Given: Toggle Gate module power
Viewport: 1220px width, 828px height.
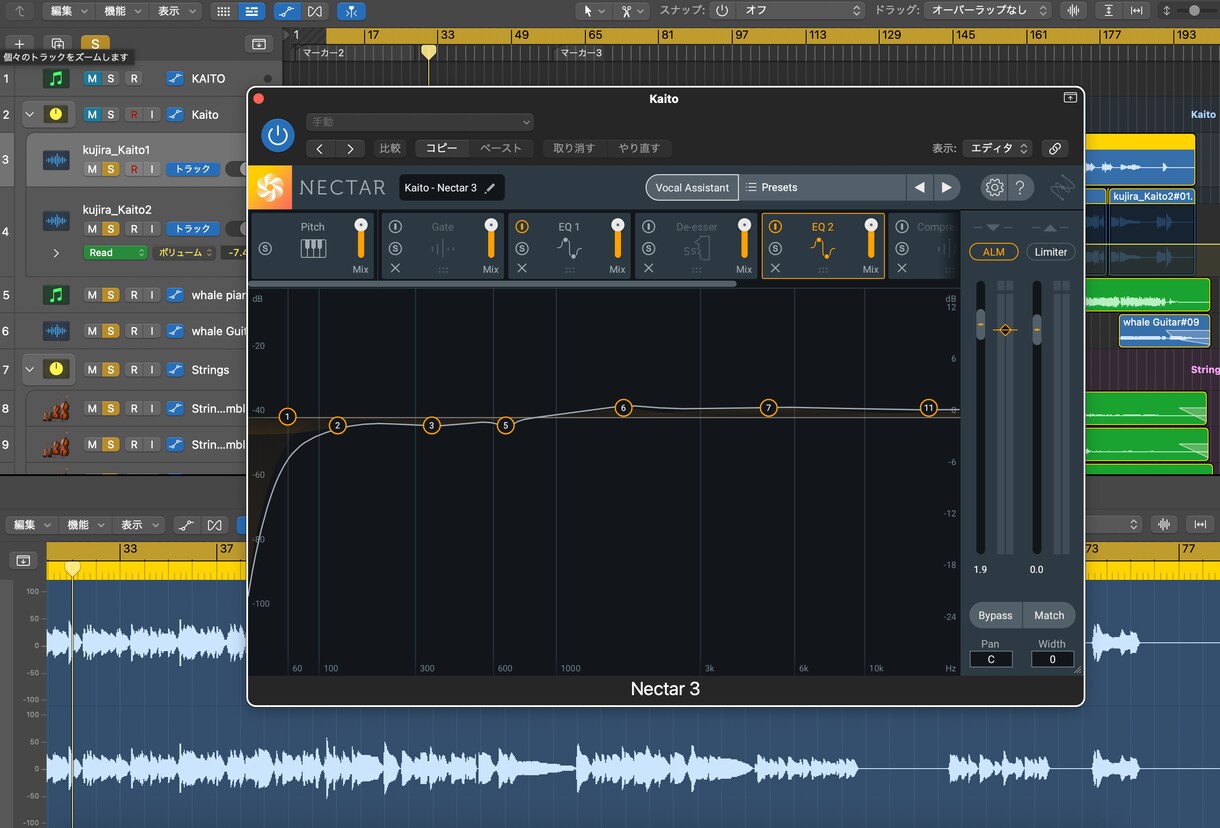Looking at the screenshot, I should [x=395, y=227].
